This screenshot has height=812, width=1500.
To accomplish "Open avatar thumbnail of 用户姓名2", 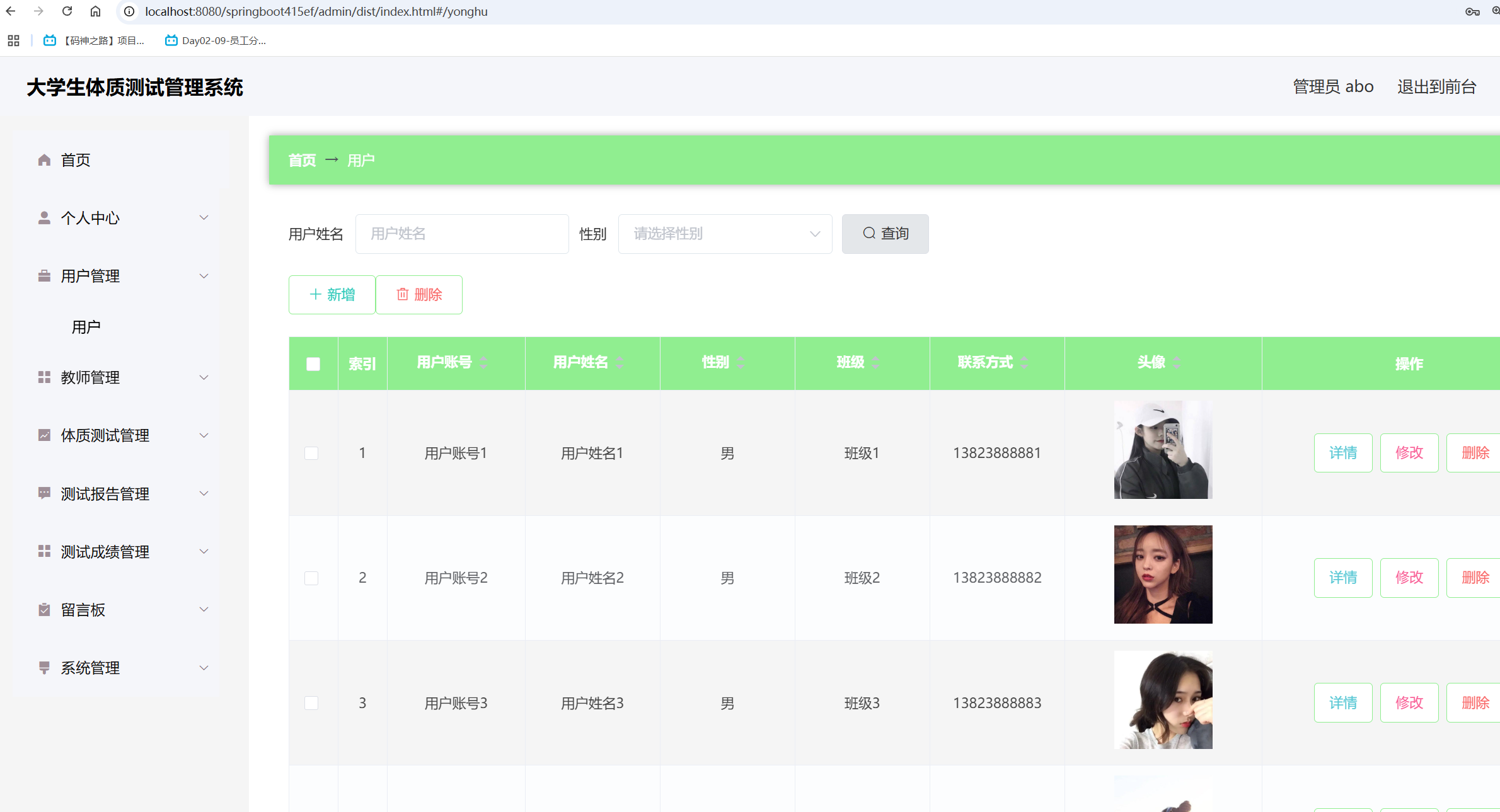I will click(1163, 575).
